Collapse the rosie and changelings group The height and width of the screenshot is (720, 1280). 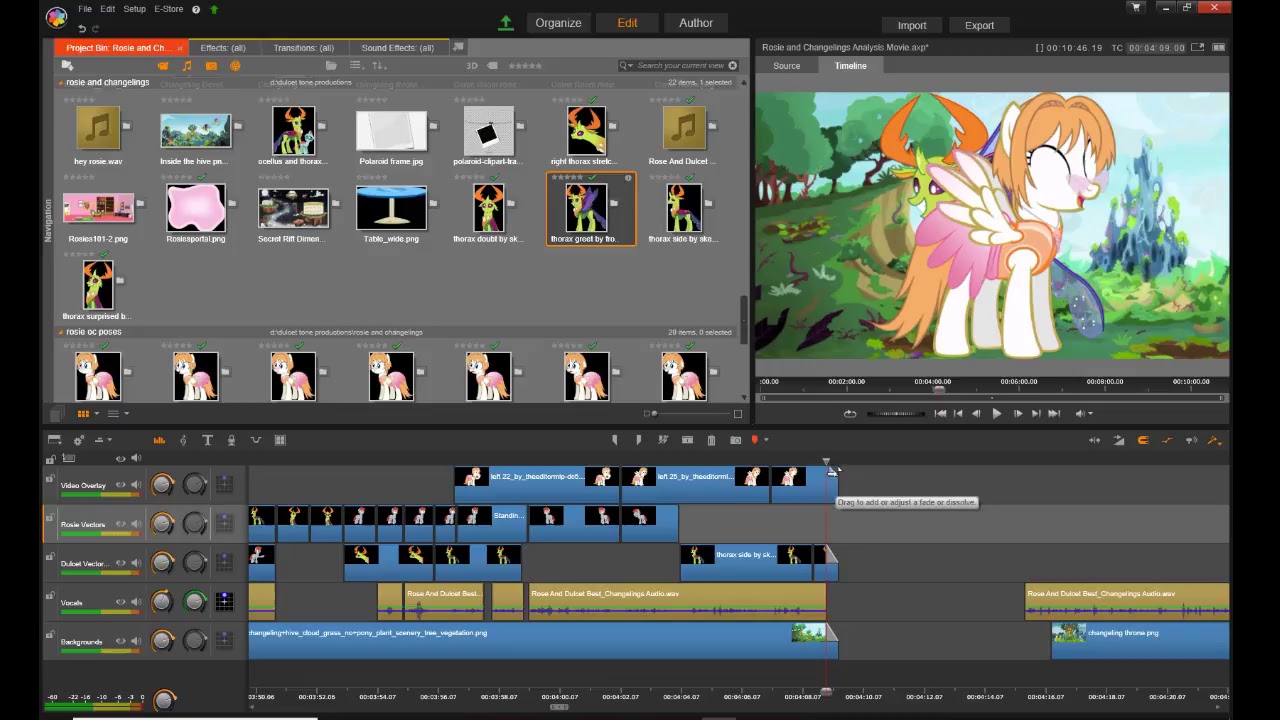pyautogui.click(x=60, y=83)
